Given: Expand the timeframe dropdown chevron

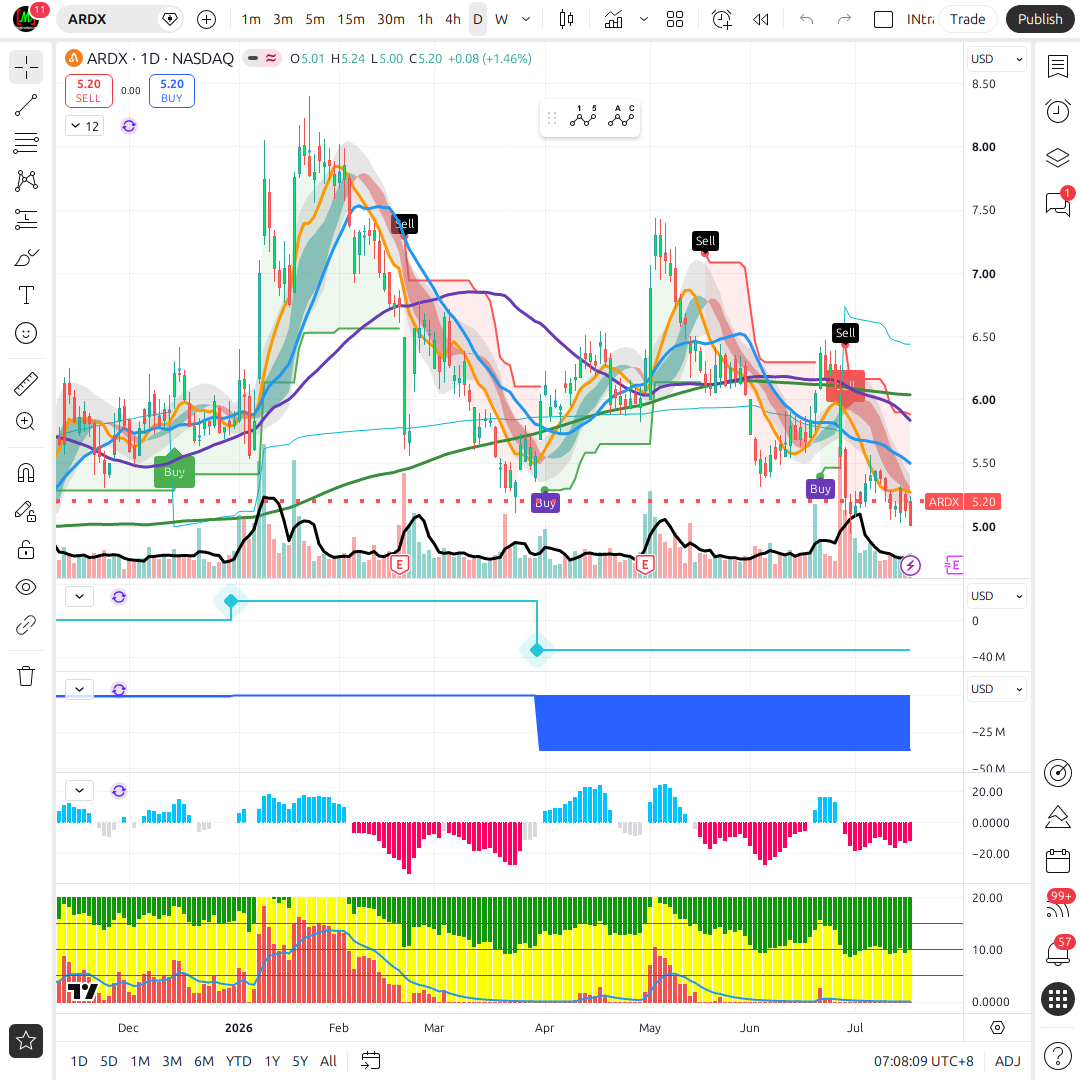Looking at the screenshot, I should [526, 19].
